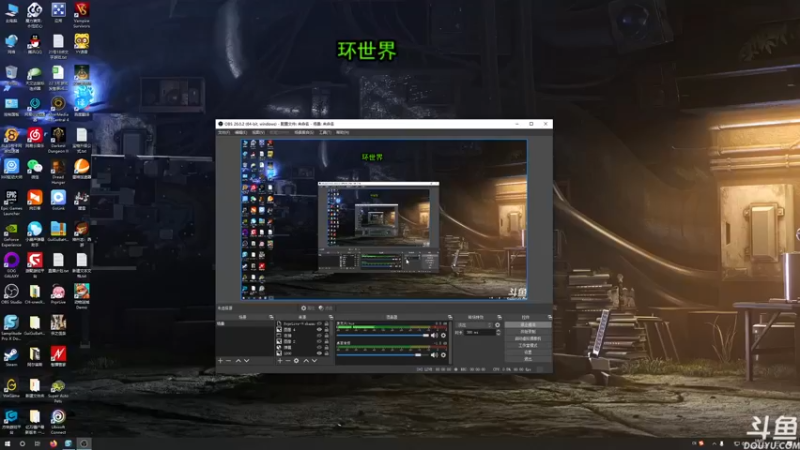Screen dimensions: 800x450
Task: Open the 编辑(E) menu in OBS
Action: pyautogui.click(x=241, y=132)
